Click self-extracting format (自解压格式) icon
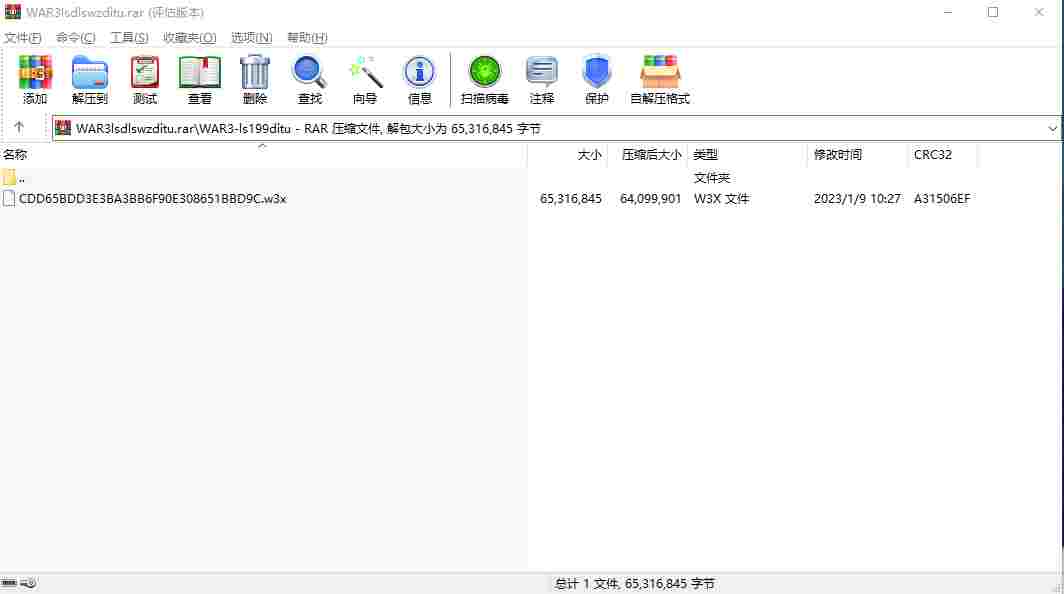The width and height of the screenshot is (1064, 594). (660, 79)
